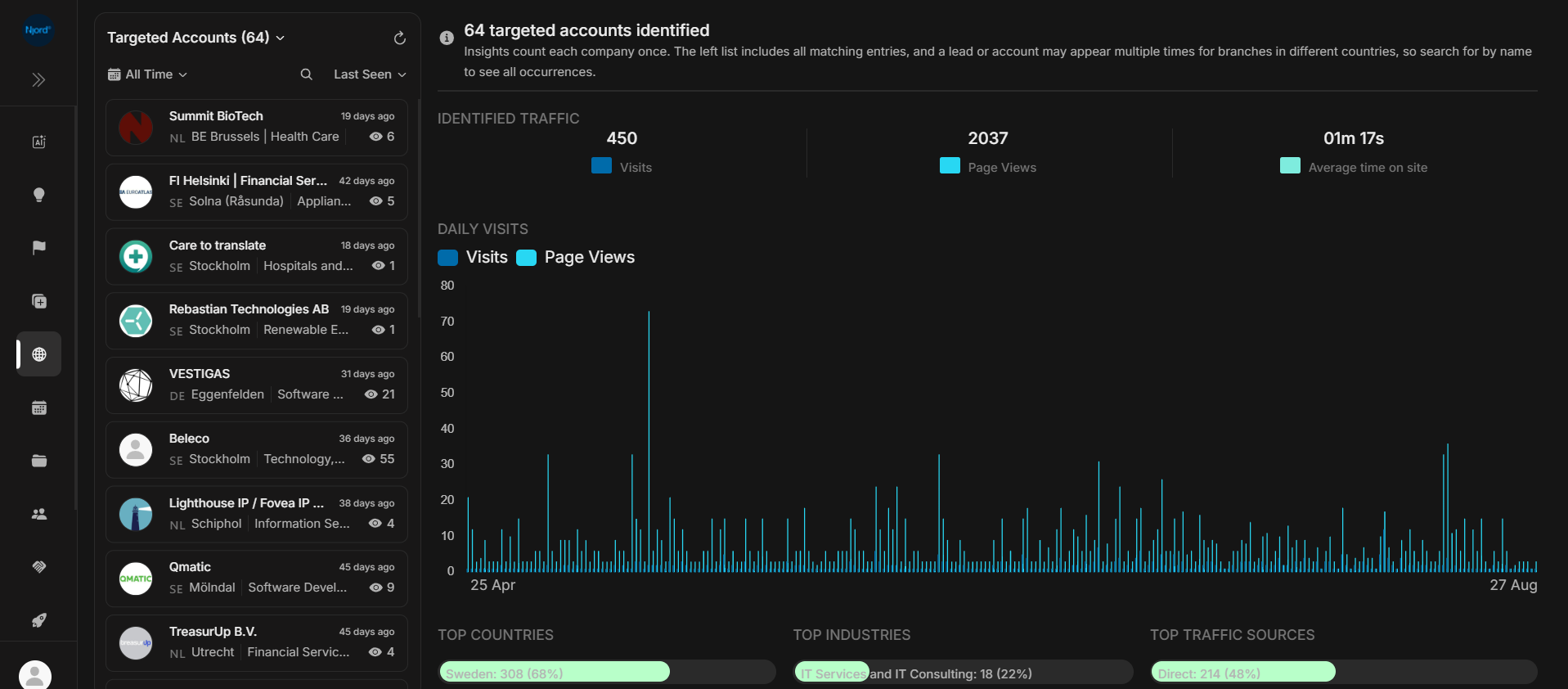Open the Last Seen sort dropdown
This screenshot has height=689, width=1568.
(370, 74)
